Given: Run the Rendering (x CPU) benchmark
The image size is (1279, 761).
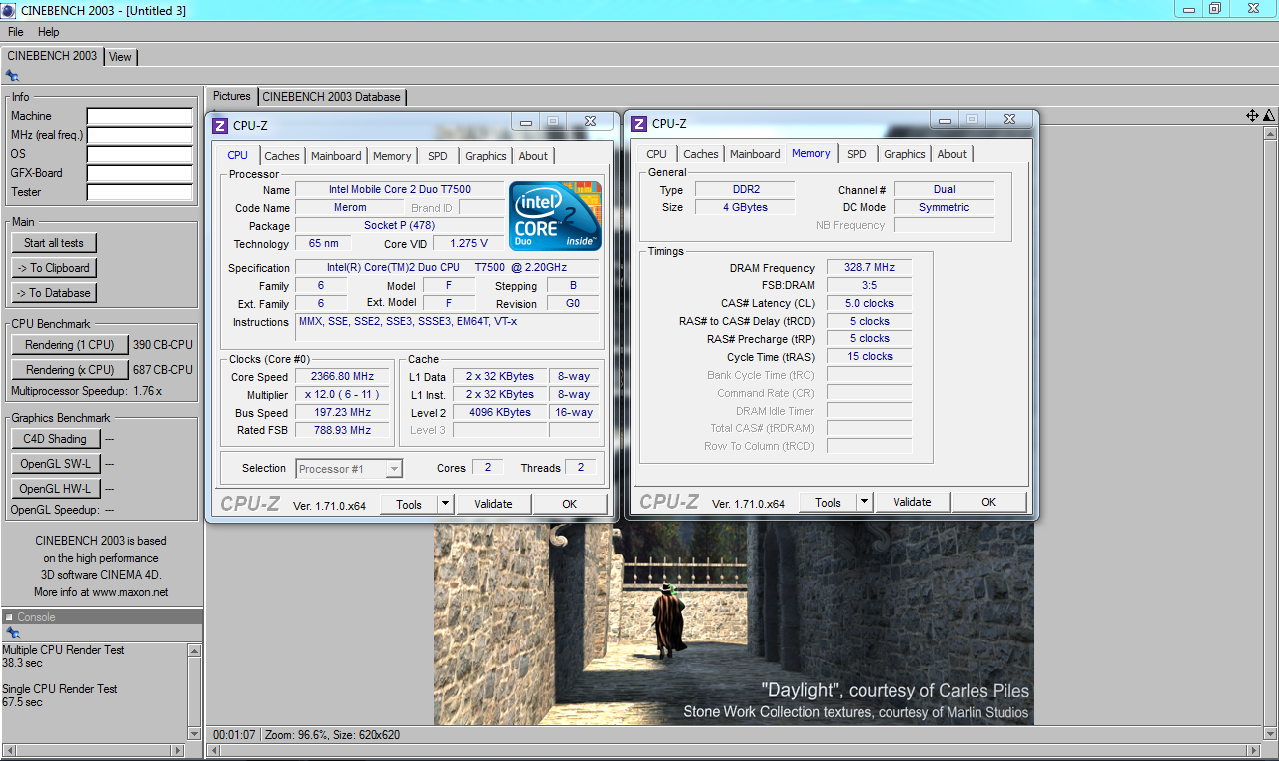Looking at the screenshot, I should point(70,370).
